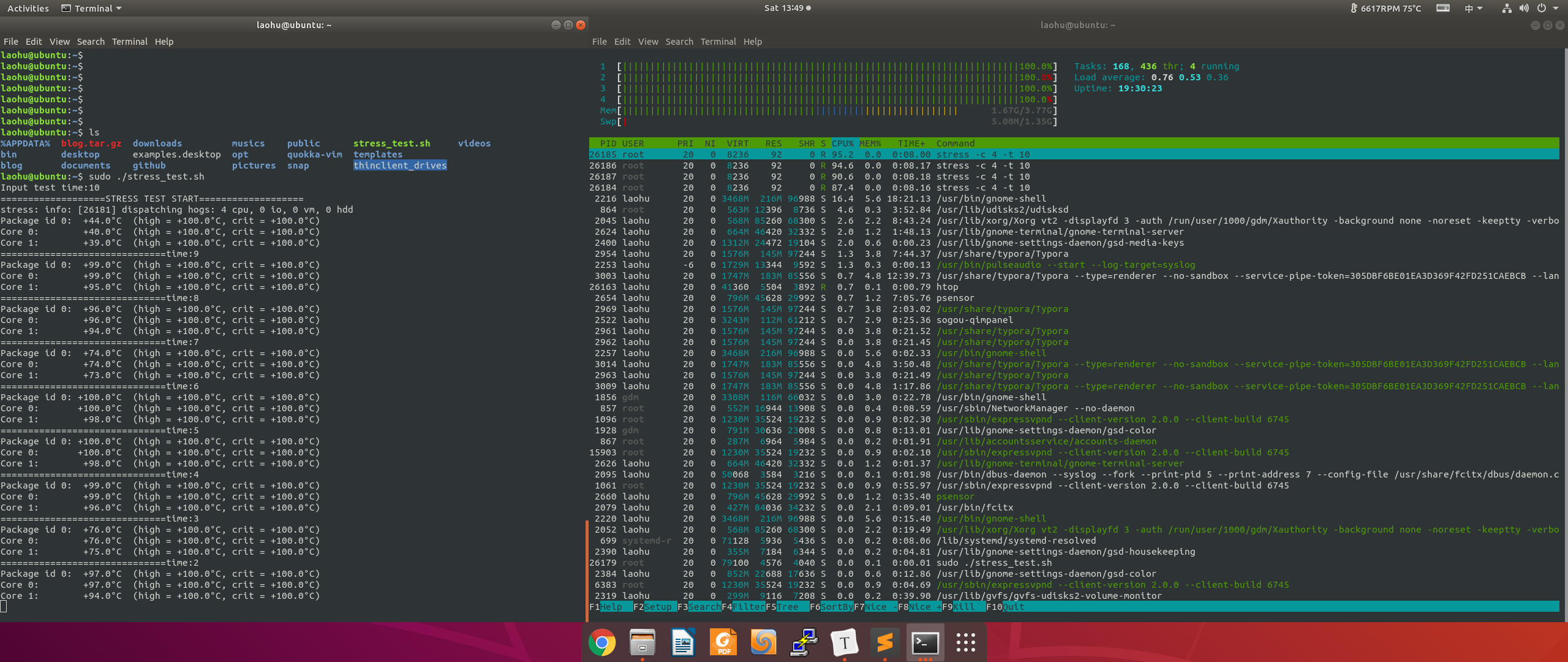1568x662 pixels.
Task: Open the PuTTY dock icon
Action: (x=804, y=642)
